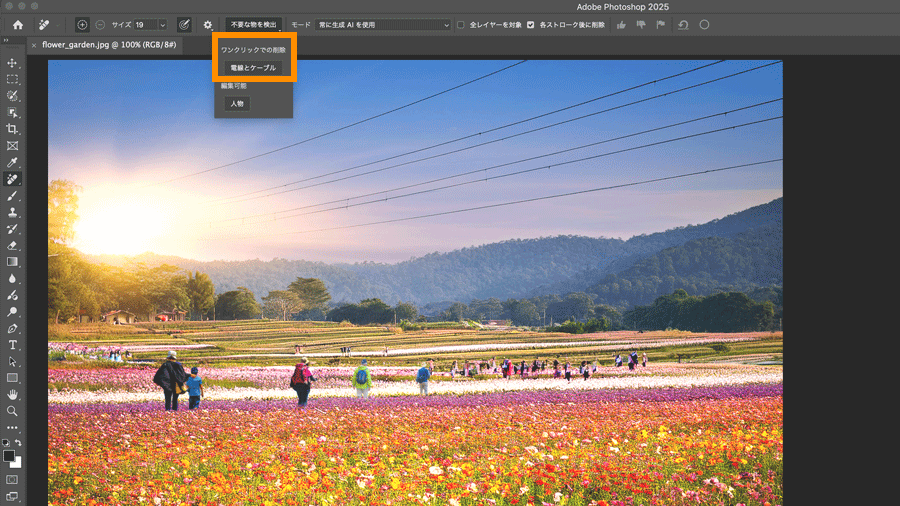
Task: Select the Frame tool
Action: point(12,146)
